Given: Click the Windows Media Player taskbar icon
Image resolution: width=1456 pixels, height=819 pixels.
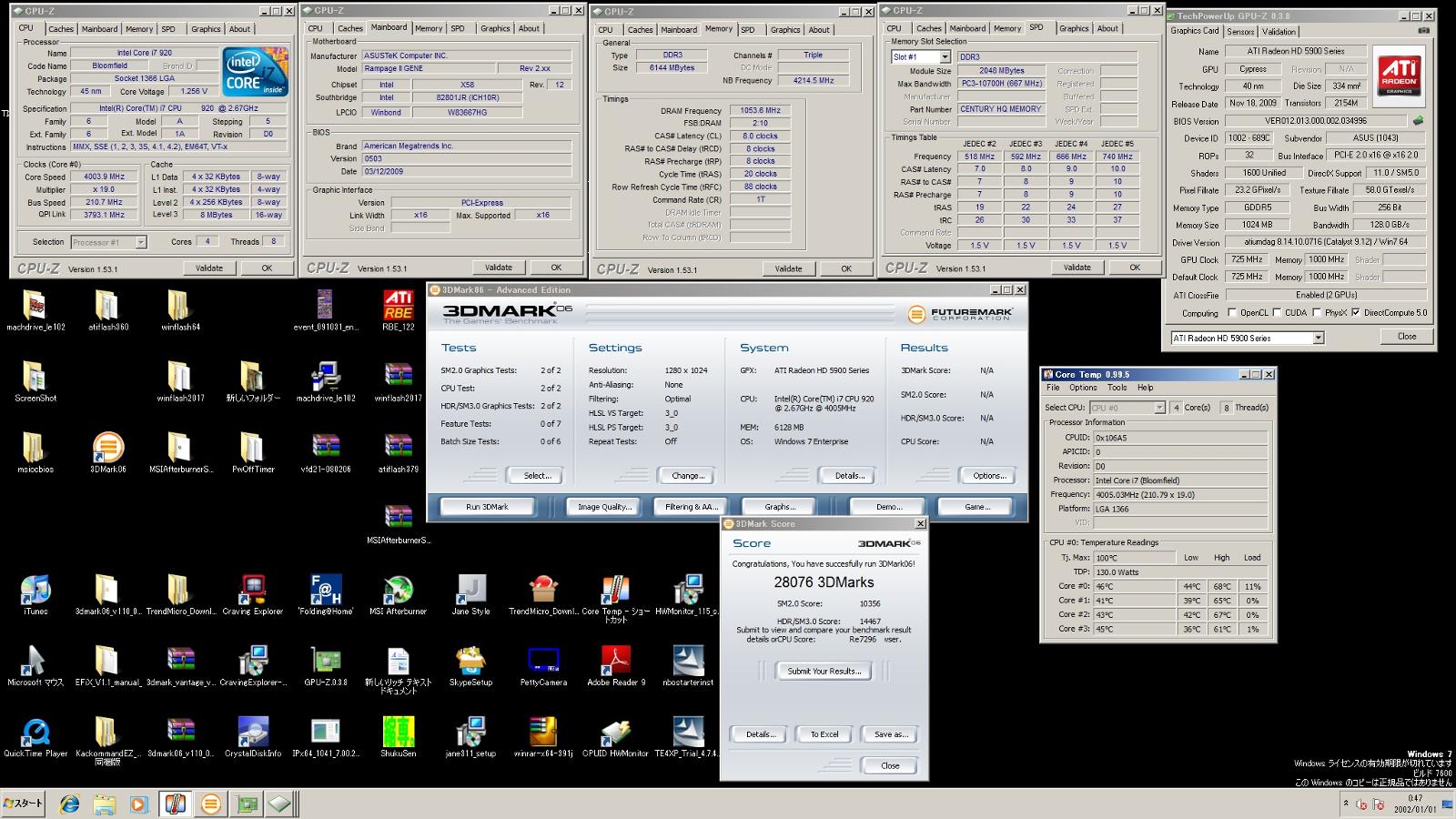Looking at the screenshot, I should click(x=138, y=804).
